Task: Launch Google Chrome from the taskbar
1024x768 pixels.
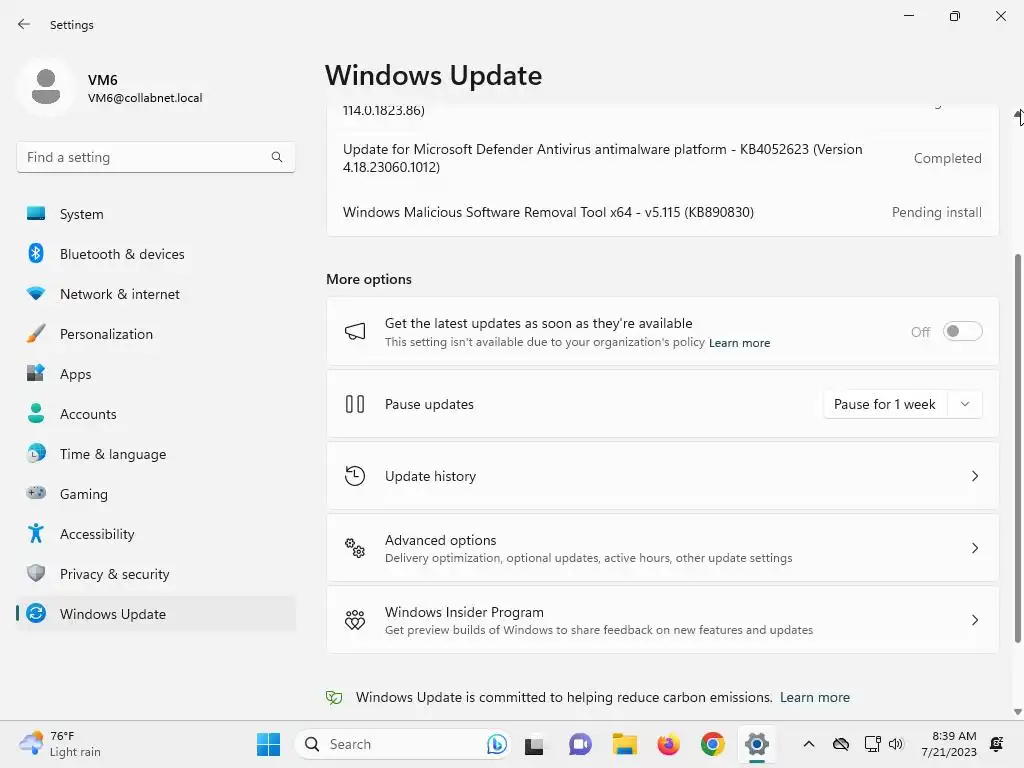Action: tap(712, 744)
